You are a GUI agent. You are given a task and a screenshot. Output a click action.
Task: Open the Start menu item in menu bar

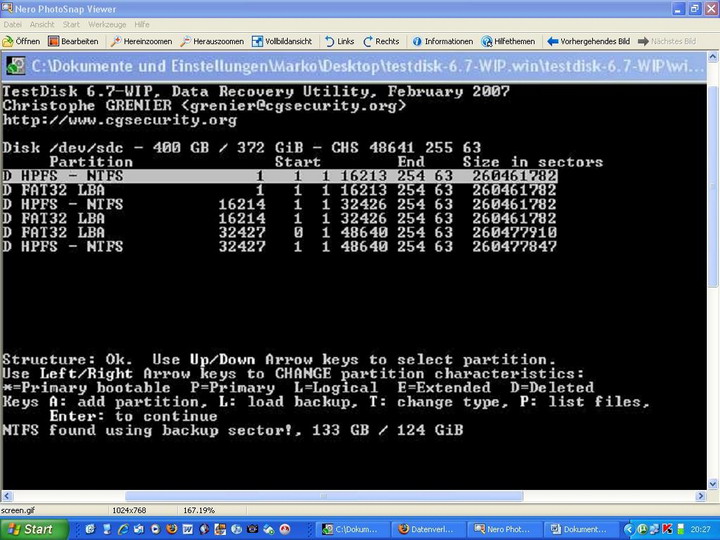[71, 24]
